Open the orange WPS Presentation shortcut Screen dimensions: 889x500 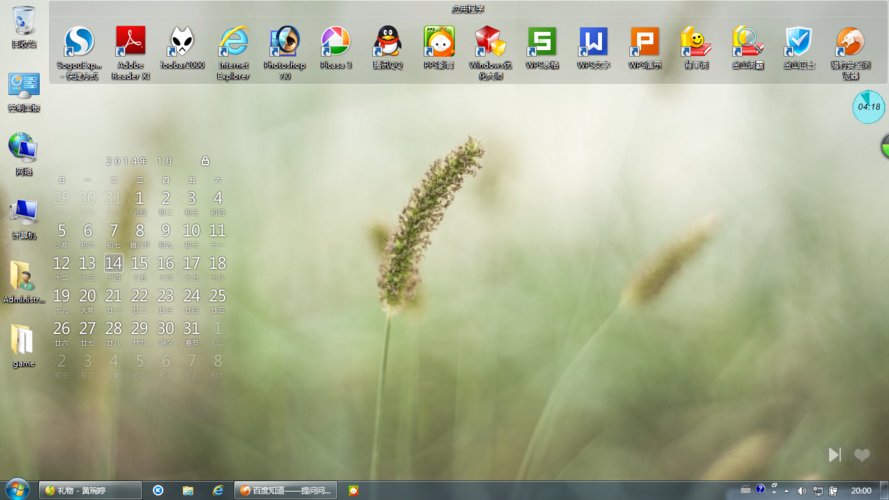pyautogui.click(x=645, y=42)
